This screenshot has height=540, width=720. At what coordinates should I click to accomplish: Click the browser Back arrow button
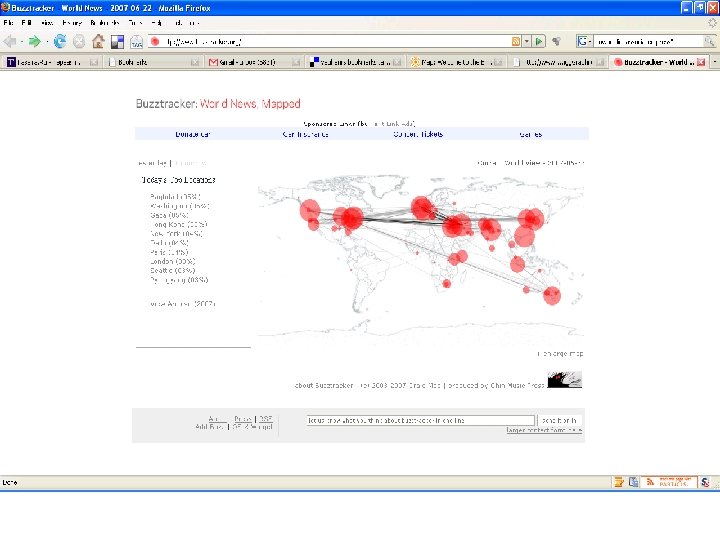pos(10,42)
